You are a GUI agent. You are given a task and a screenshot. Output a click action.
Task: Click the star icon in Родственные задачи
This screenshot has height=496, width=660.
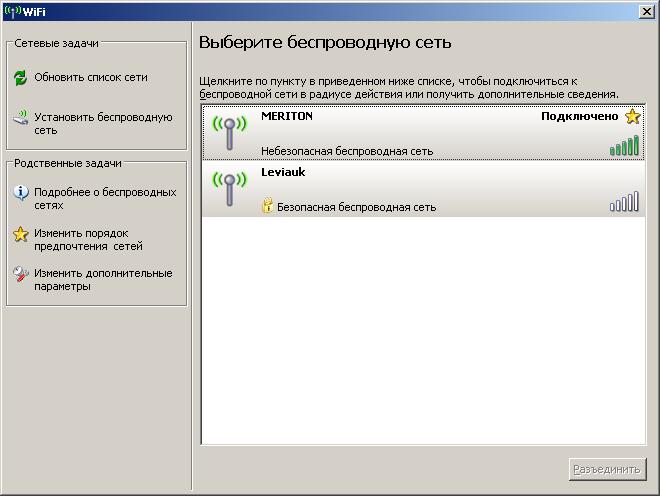(x=20, y=234)
